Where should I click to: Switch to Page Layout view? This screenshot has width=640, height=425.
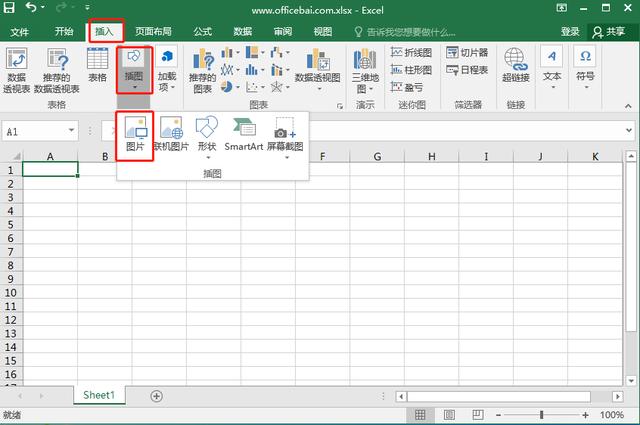449,415
